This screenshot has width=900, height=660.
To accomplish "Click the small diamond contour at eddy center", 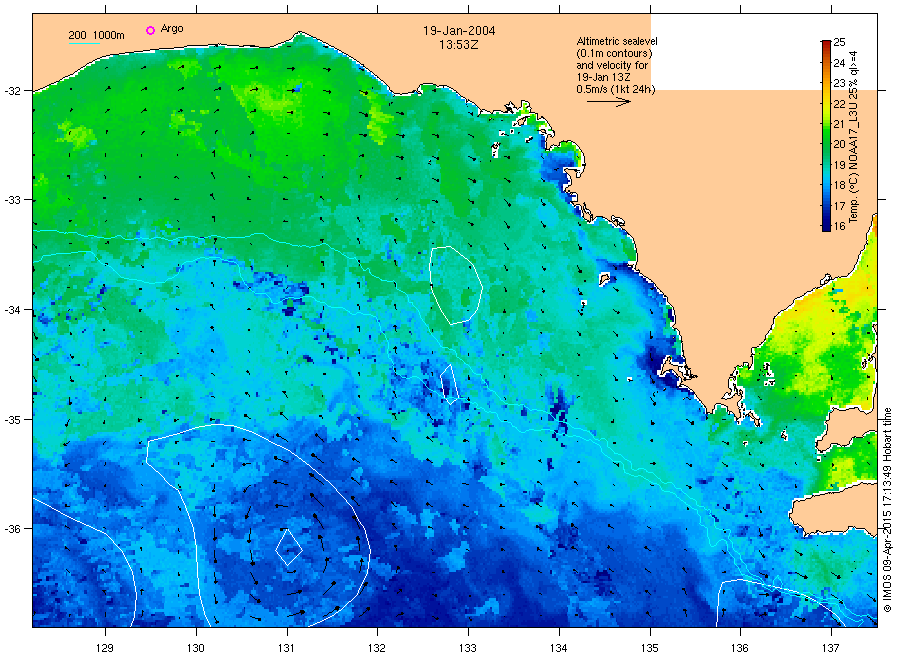I will (x=289, y=548).
